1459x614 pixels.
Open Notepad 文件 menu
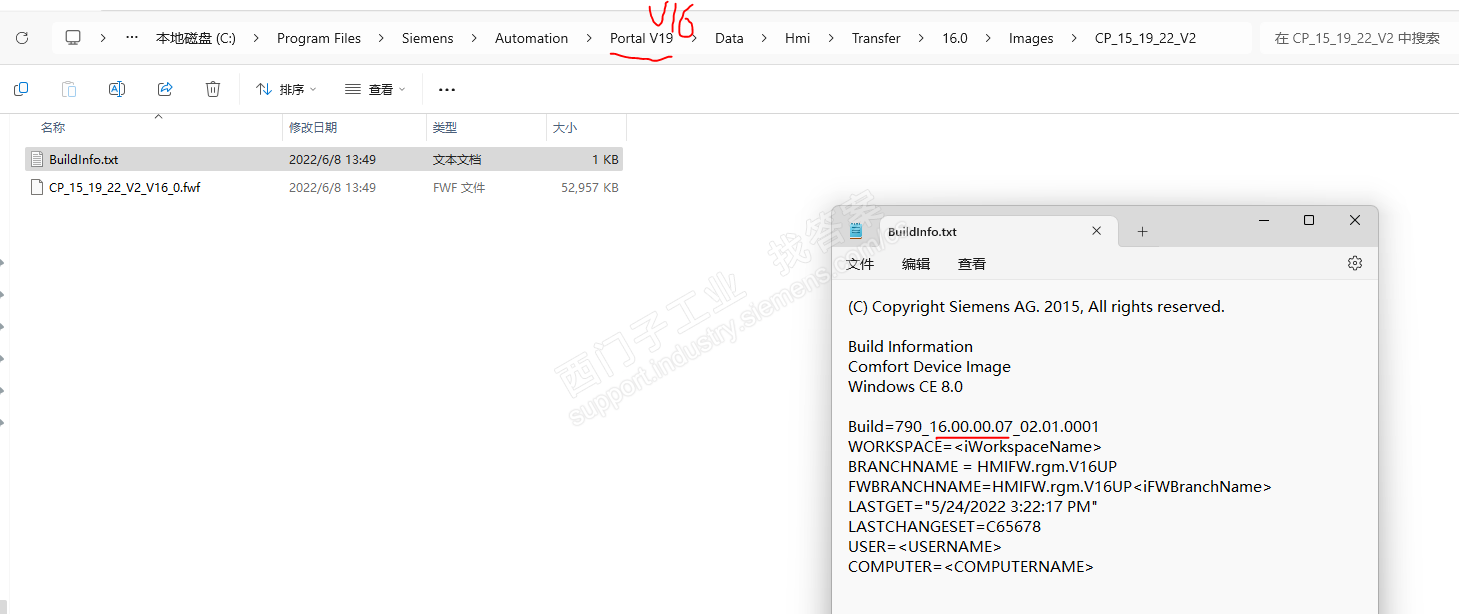tap(860, 264)
